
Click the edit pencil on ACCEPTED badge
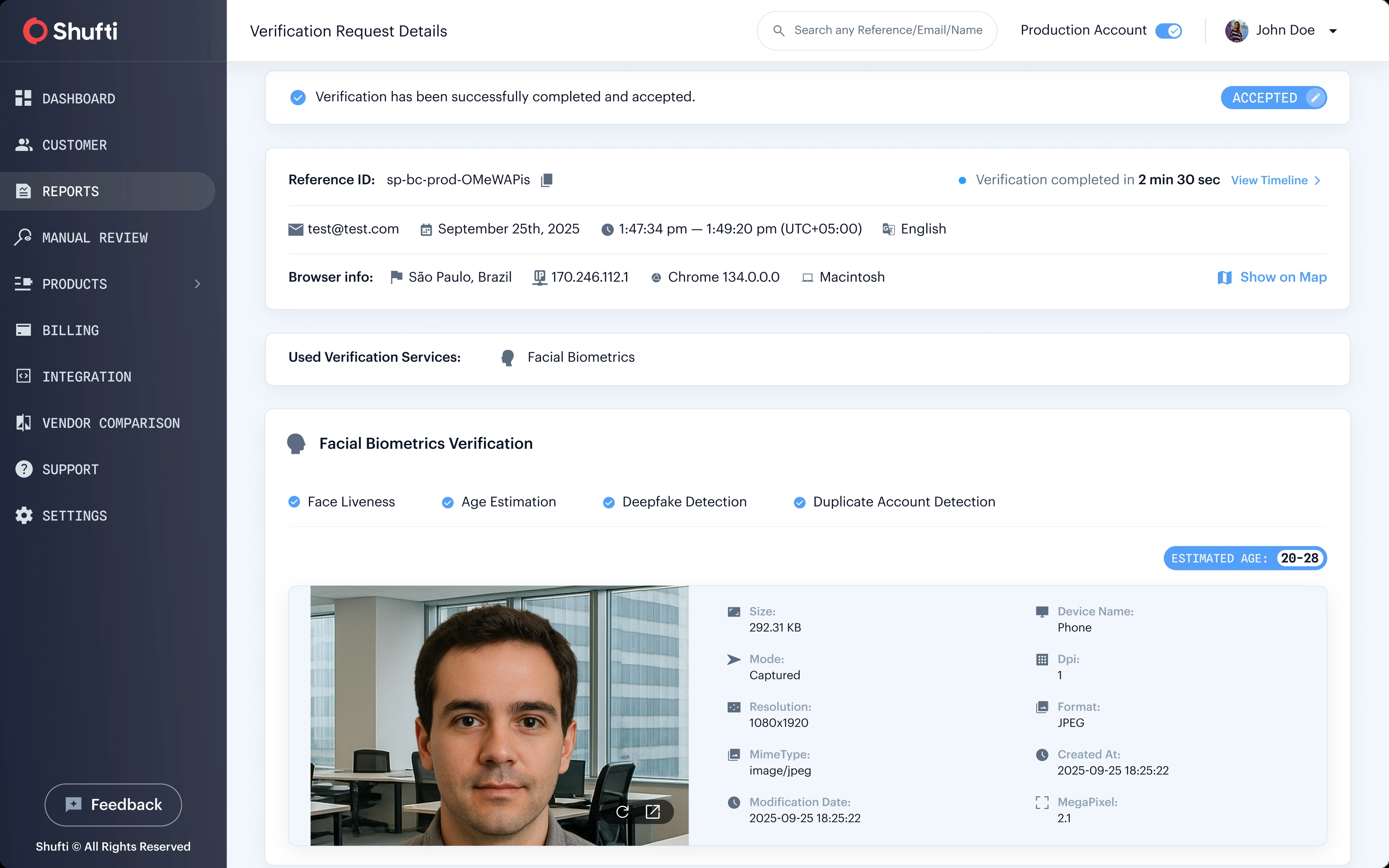(x=1315, y=98)
